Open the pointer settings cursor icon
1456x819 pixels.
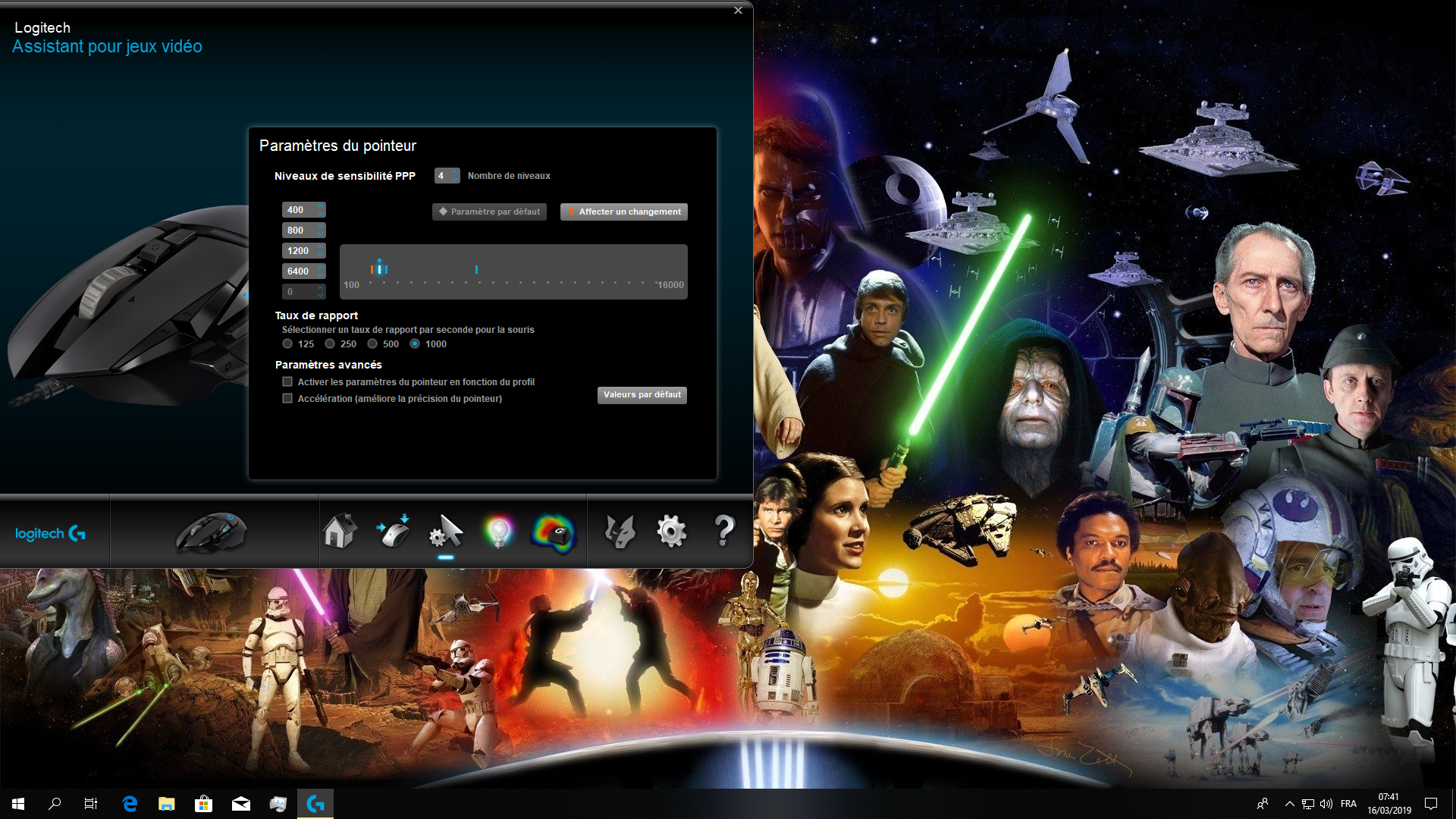click(x=446, y=531)
